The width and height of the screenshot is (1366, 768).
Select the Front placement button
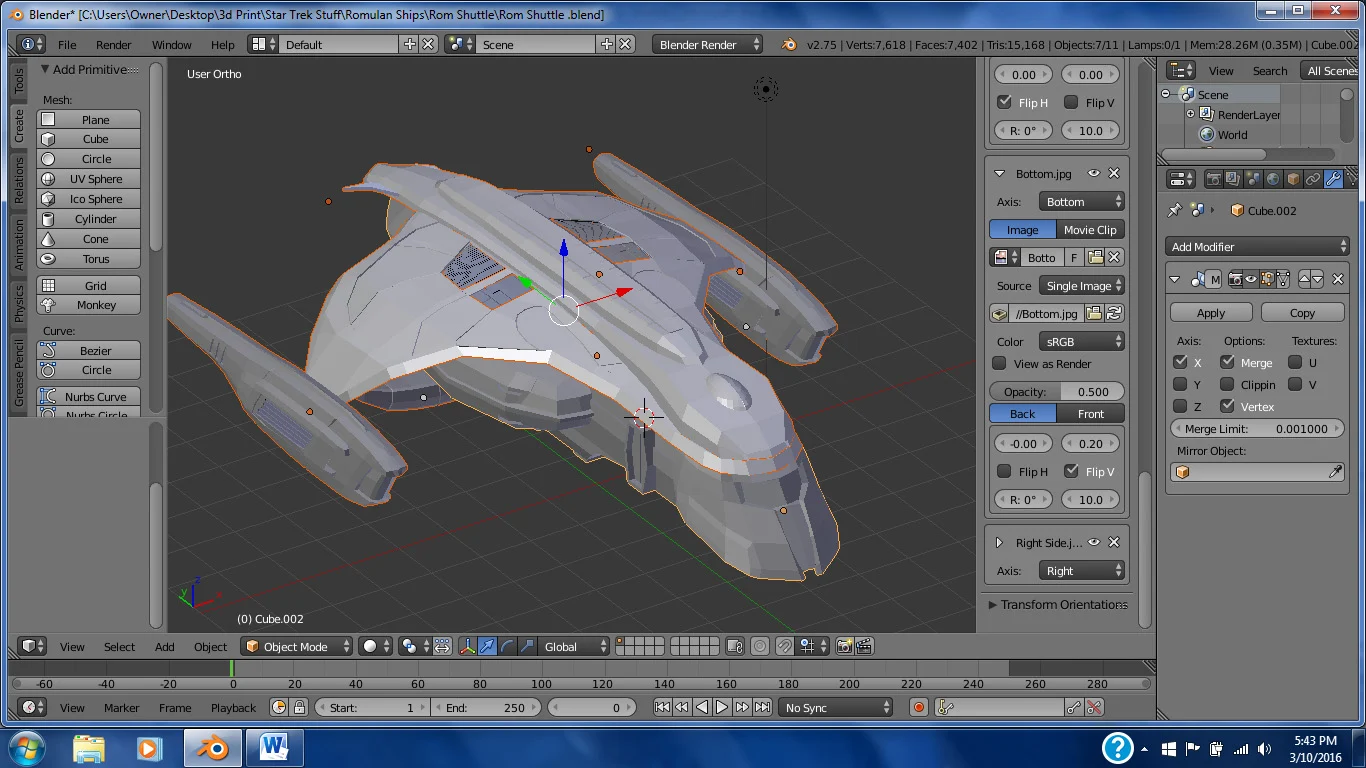[1091, 414]
